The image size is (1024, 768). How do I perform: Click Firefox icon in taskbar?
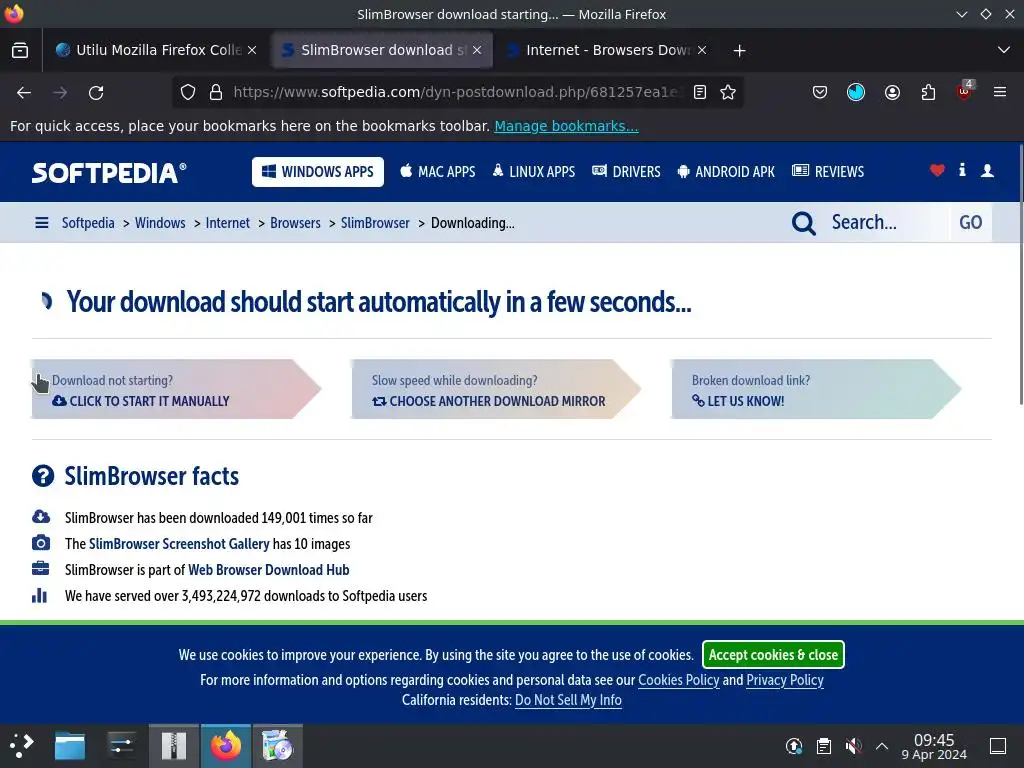[225, 746]
